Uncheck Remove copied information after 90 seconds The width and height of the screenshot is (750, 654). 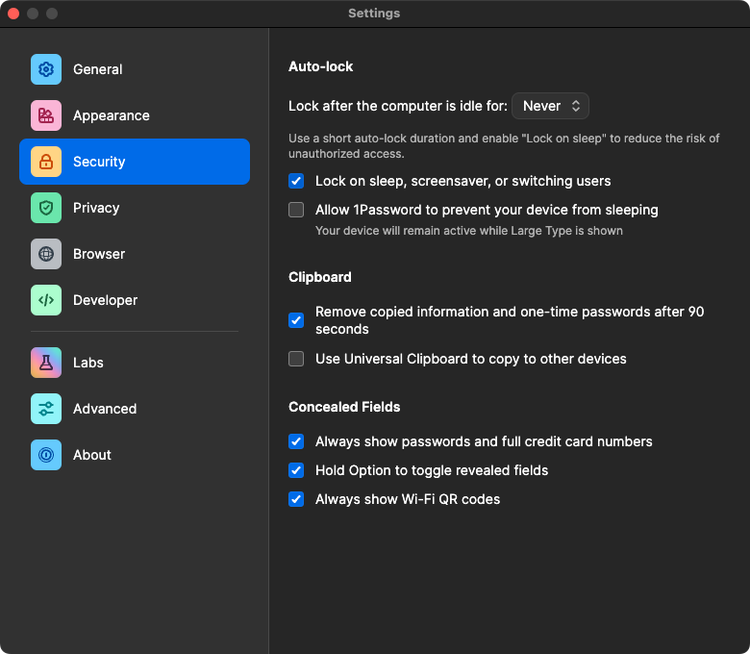(x=296, y=320)
